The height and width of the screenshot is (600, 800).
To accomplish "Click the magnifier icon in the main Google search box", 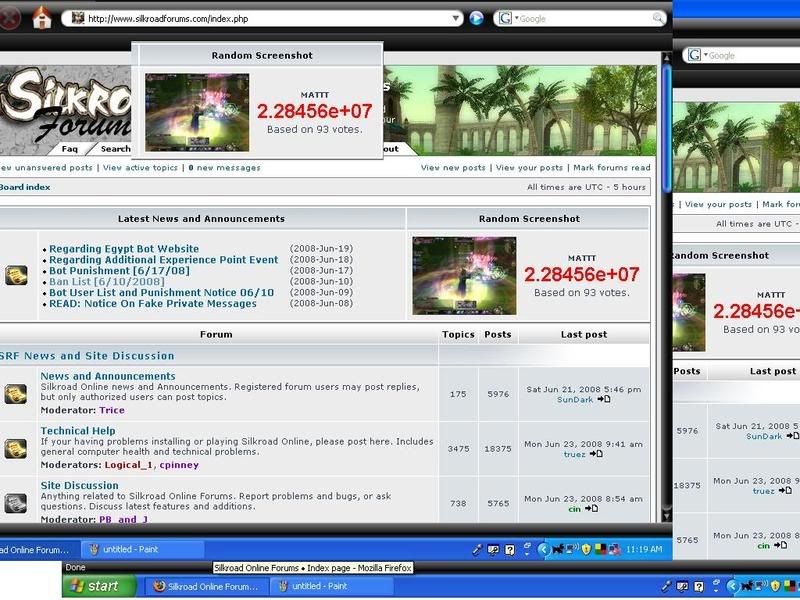I will tap(658, 18).
